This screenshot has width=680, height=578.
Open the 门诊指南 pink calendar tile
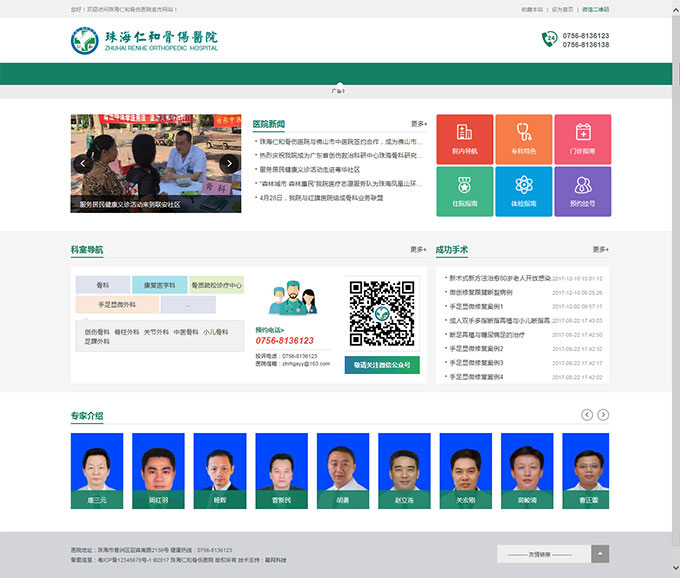point(582,138)
